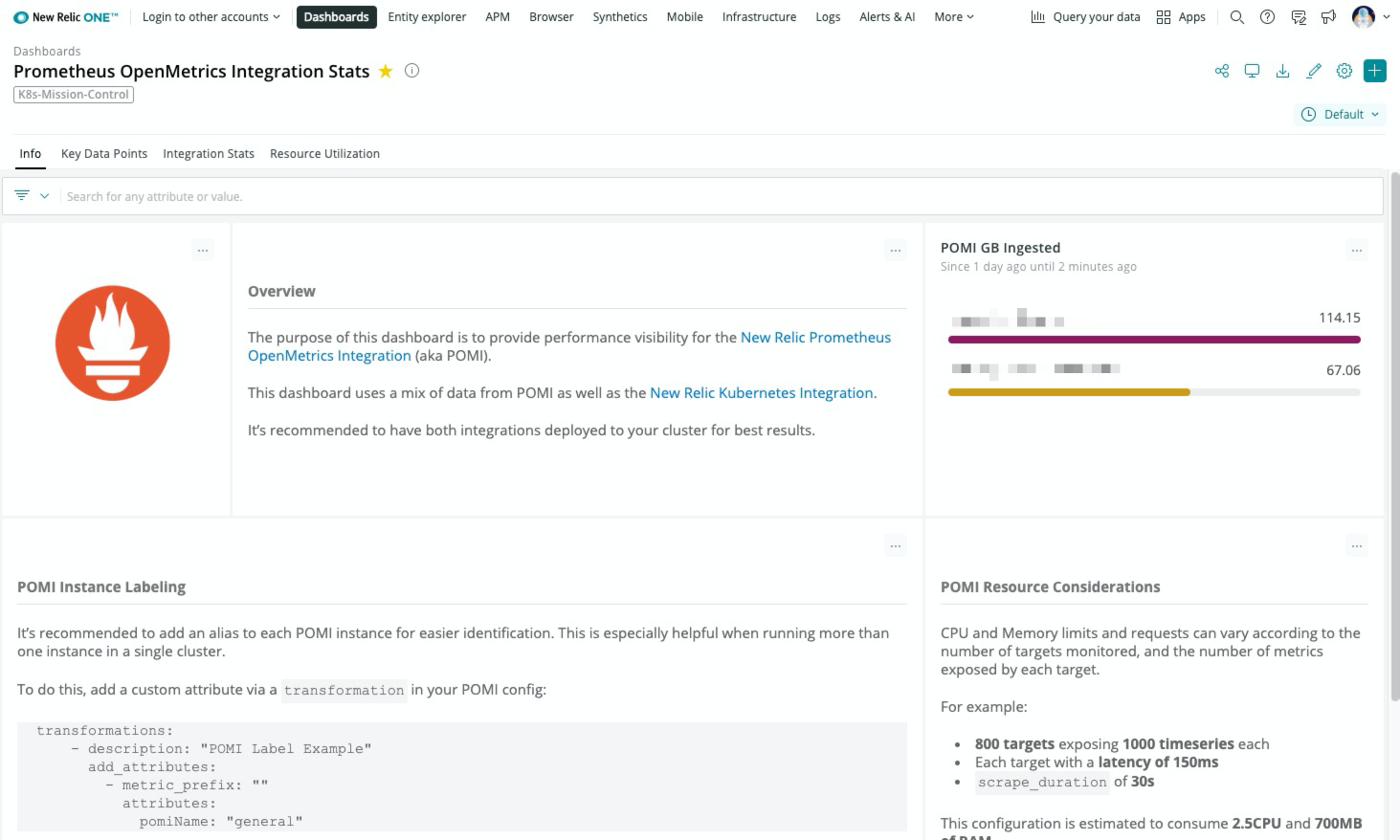Click the K8s-Mission-Control tag
Image resolution: width=1400 pixels, height=840 pixels.
point(74,94)
